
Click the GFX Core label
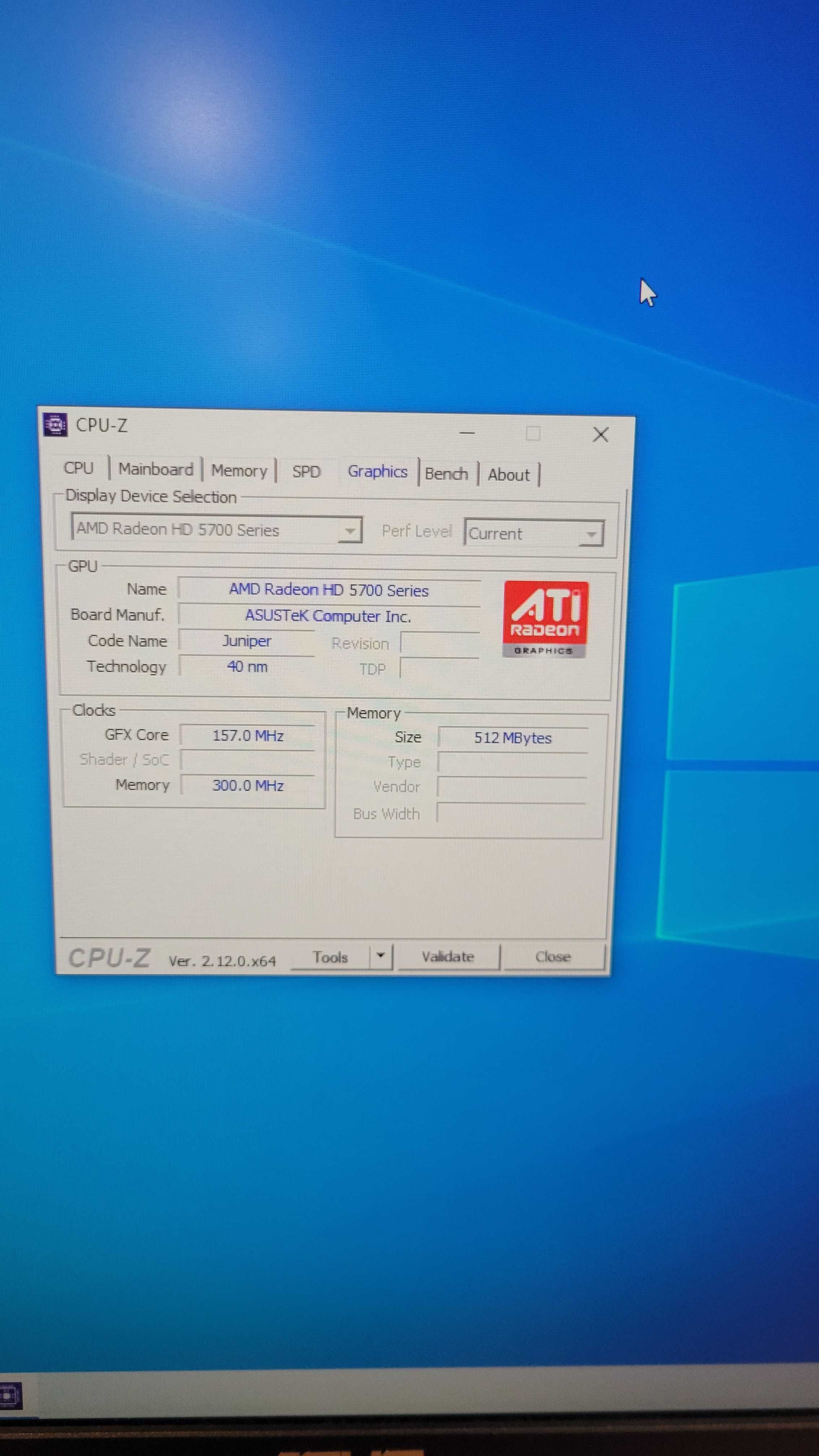pos(137,734)
